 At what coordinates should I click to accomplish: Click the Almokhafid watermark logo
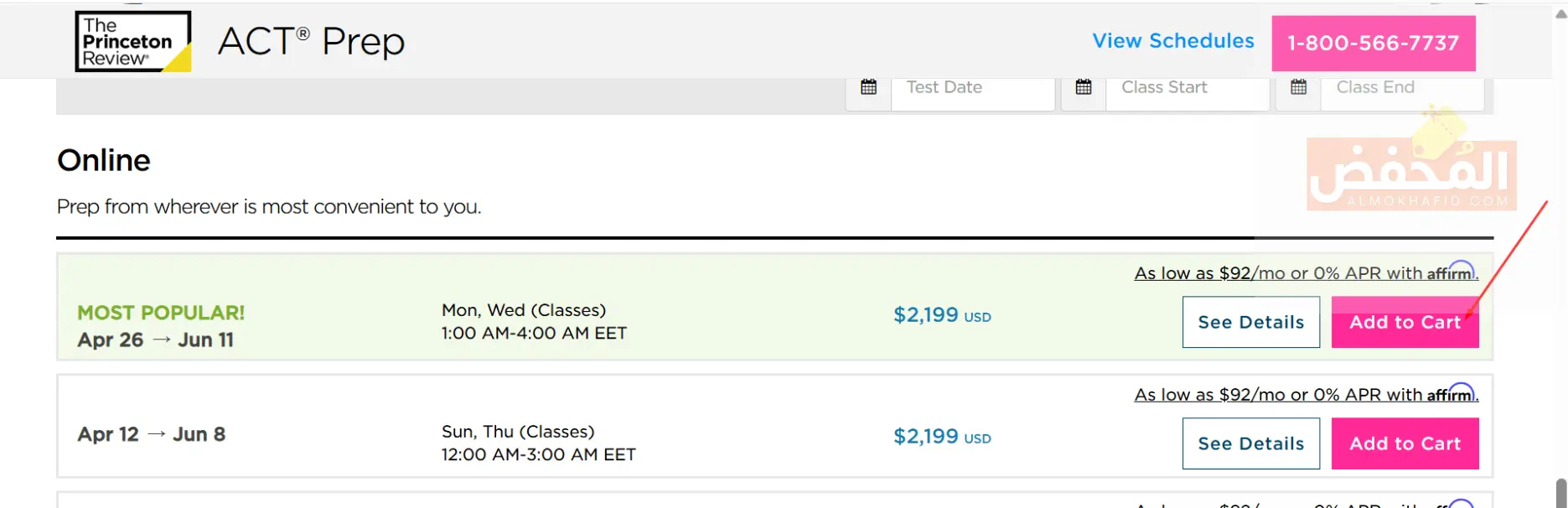click(x=1411, y=172)
